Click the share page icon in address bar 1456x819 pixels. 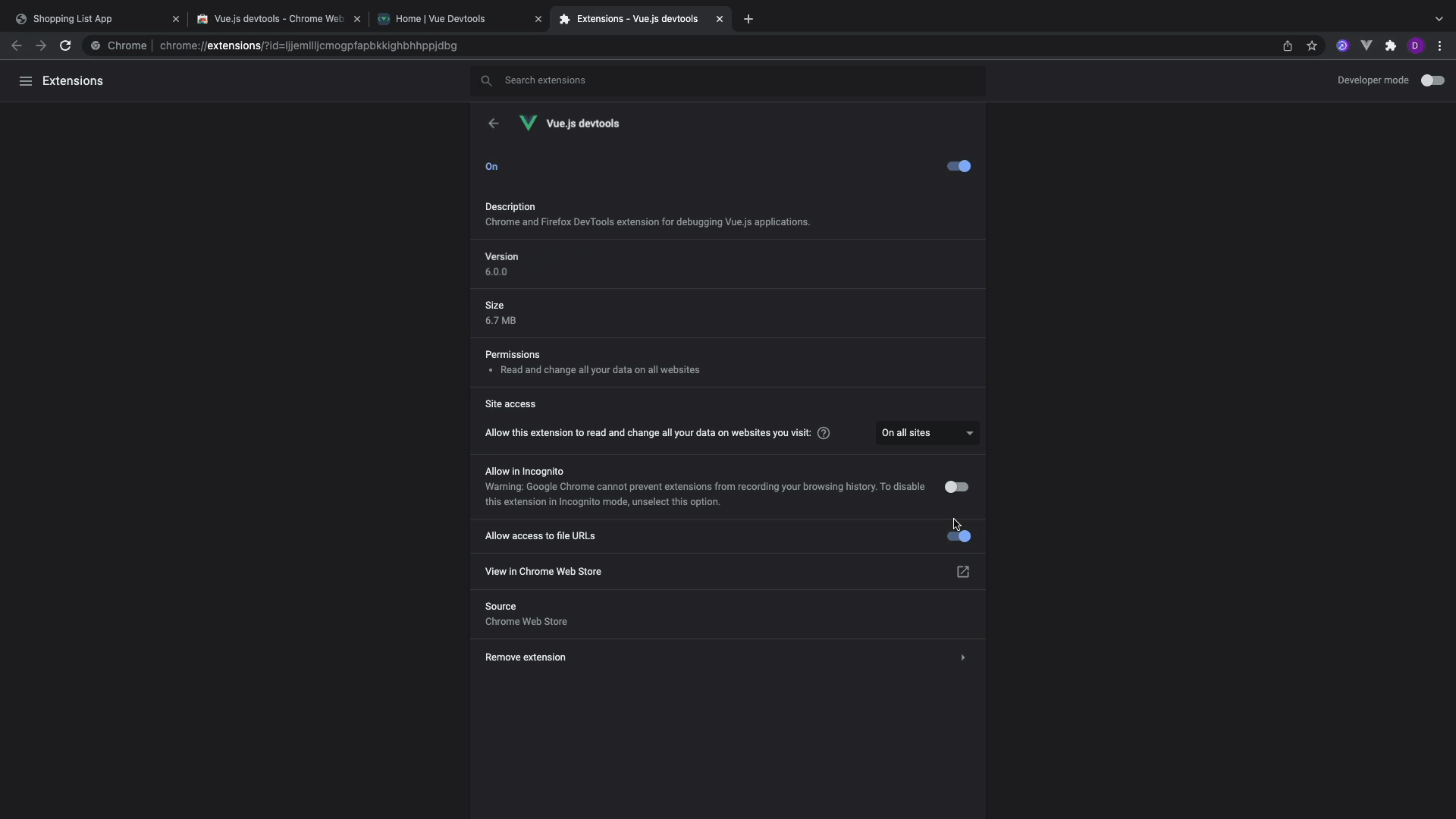pos(1288,45)
